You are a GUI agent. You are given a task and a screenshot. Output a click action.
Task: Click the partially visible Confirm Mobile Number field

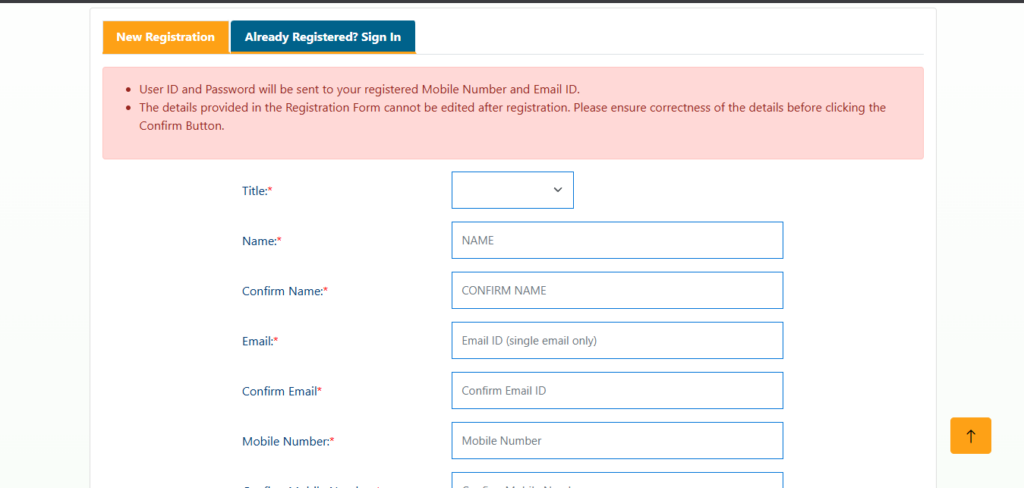click(x=617, y=481)
